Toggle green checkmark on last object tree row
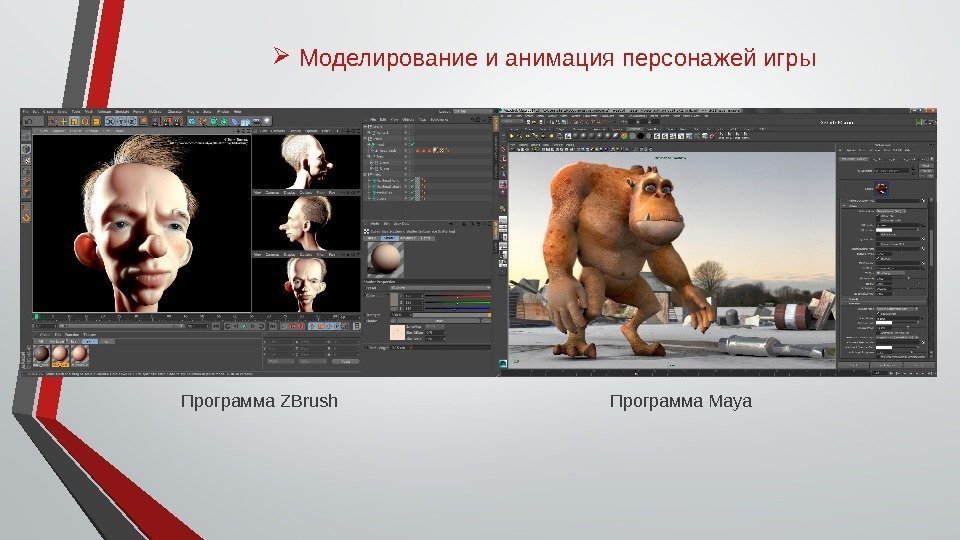Viewport: 960px width, 540px height. [x=411, y=198]
